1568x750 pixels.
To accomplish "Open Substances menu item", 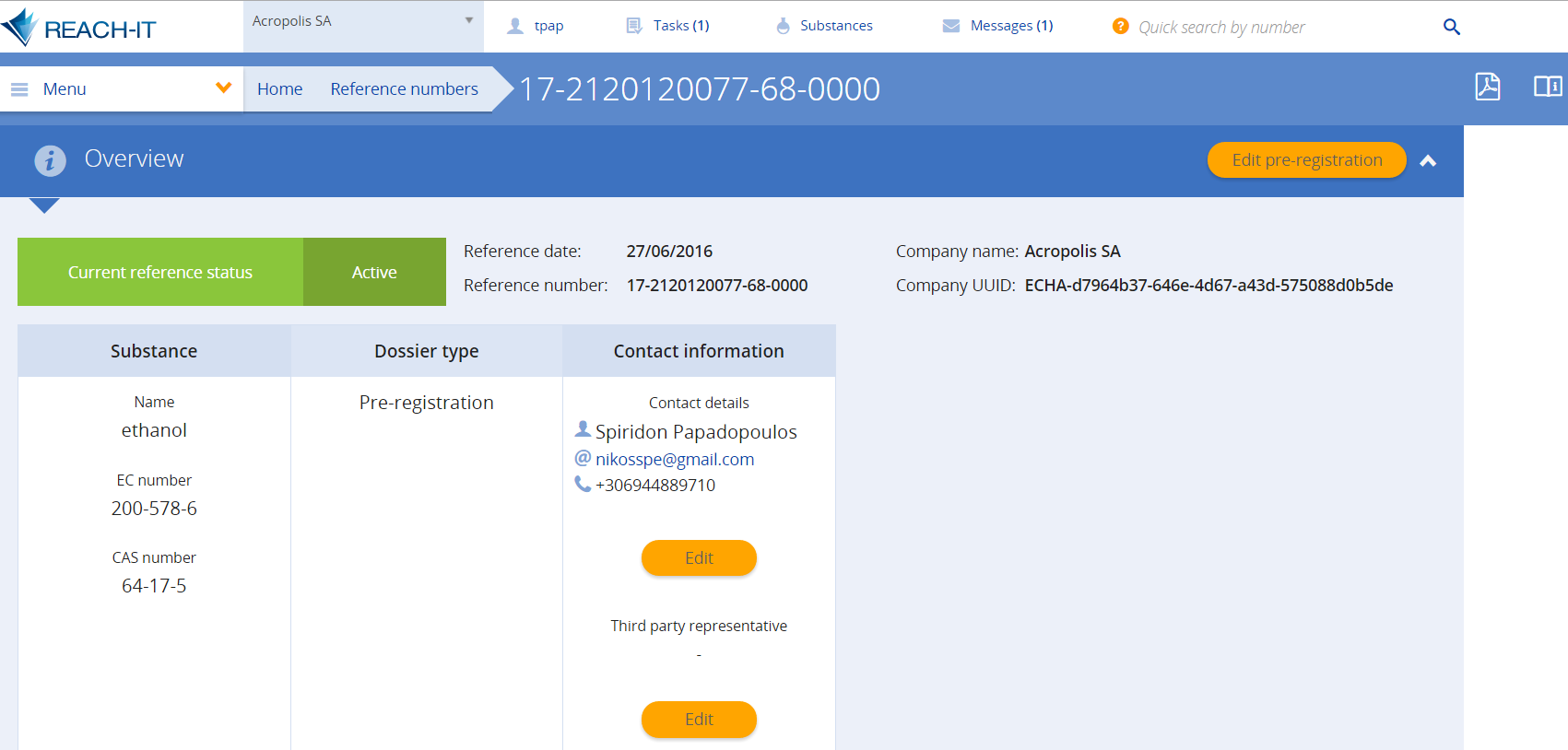I will click(836, 26).
